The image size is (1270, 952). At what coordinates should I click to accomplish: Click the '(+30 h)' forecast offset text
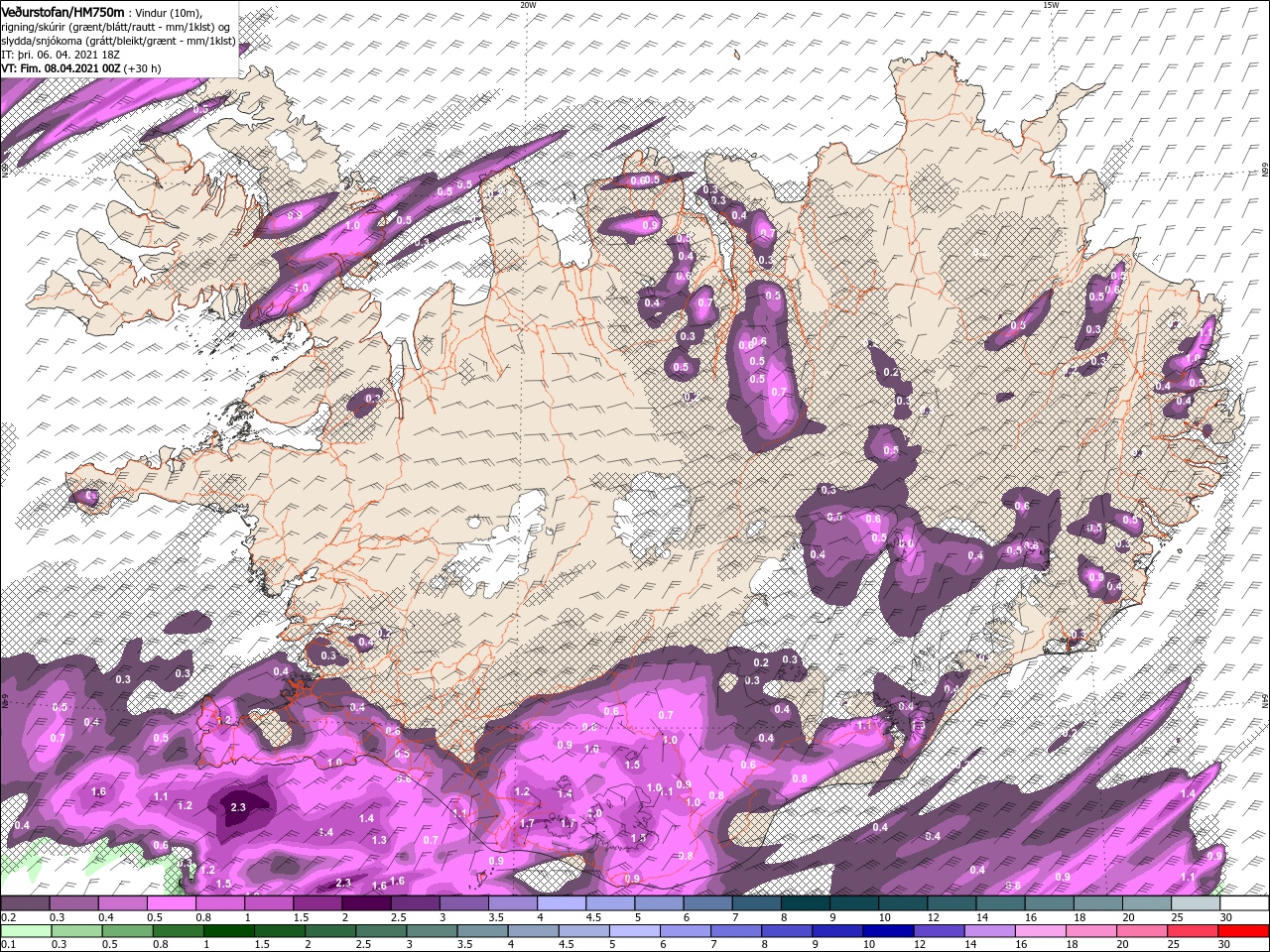click(x=143, y=68)
